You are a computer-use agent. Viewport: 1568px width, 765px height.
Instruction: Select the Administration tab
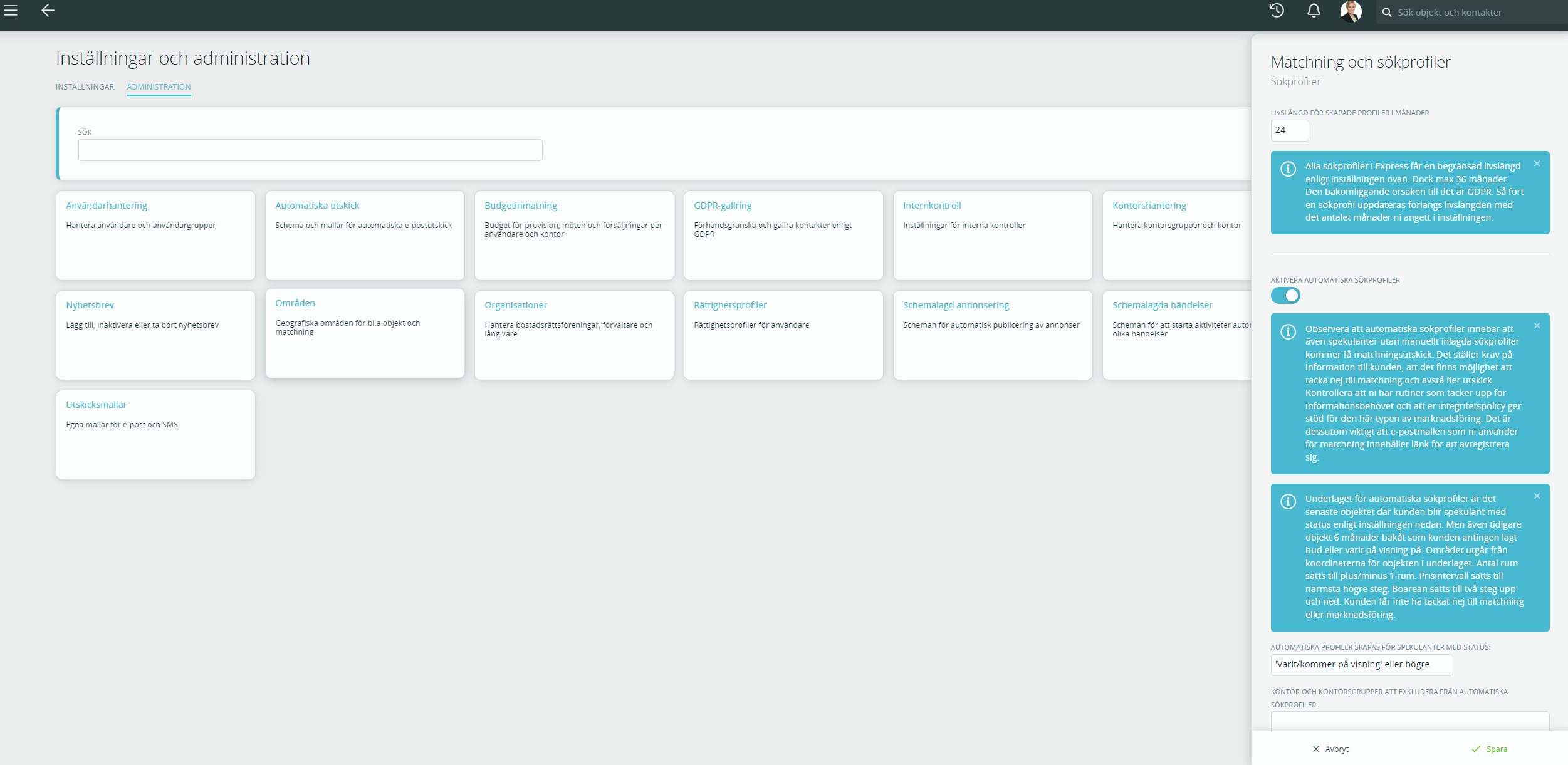pyautogui.click(x=159, y=87)
